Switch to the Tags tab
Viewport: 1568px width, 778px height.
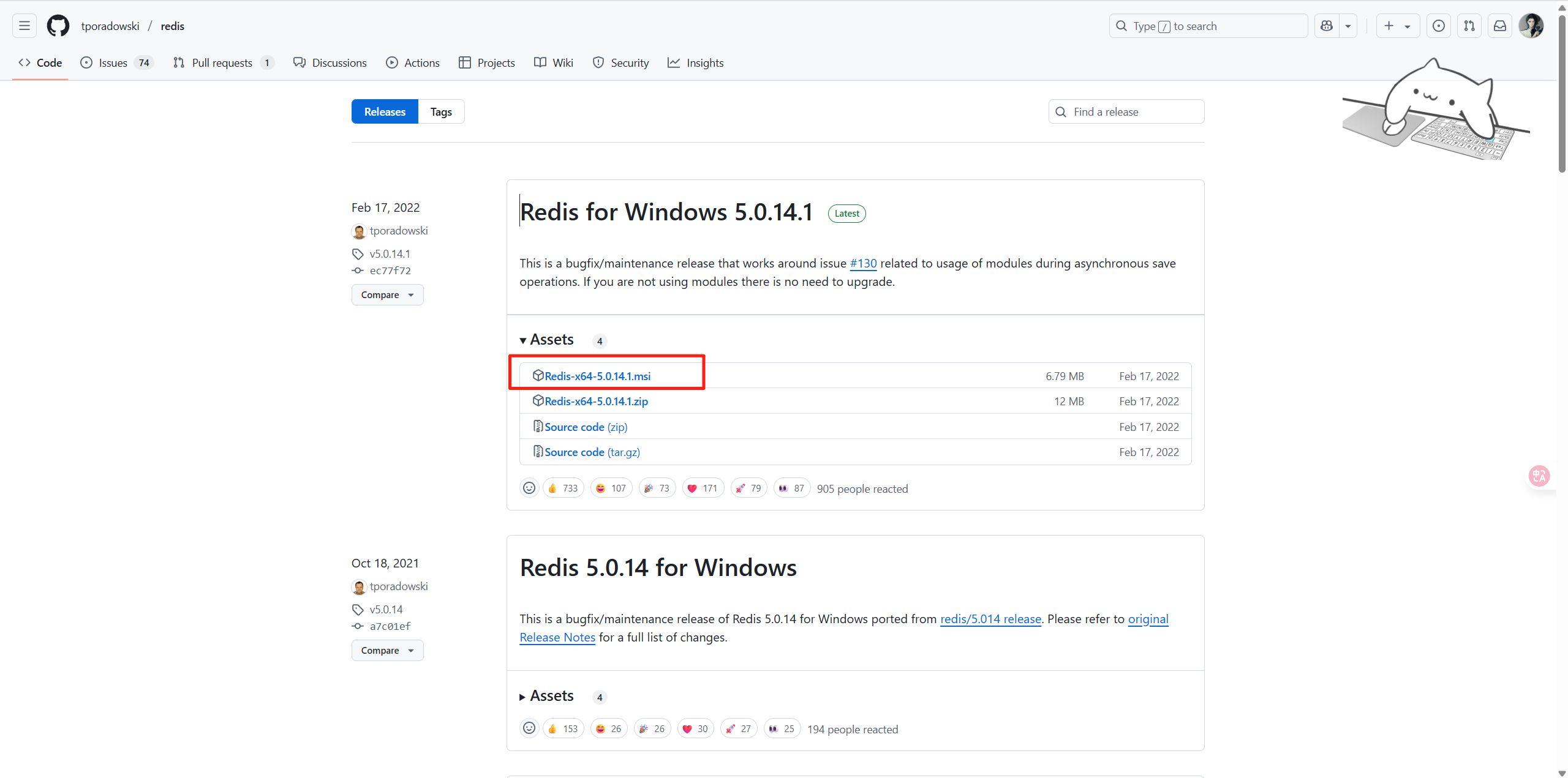(441, 112)
